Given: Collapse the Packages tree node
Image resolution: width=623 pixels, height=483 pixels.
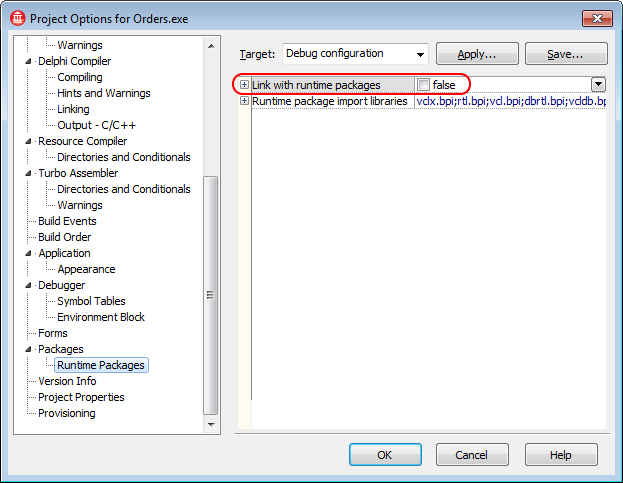Looking at the screenshot, I should point(29,349).
